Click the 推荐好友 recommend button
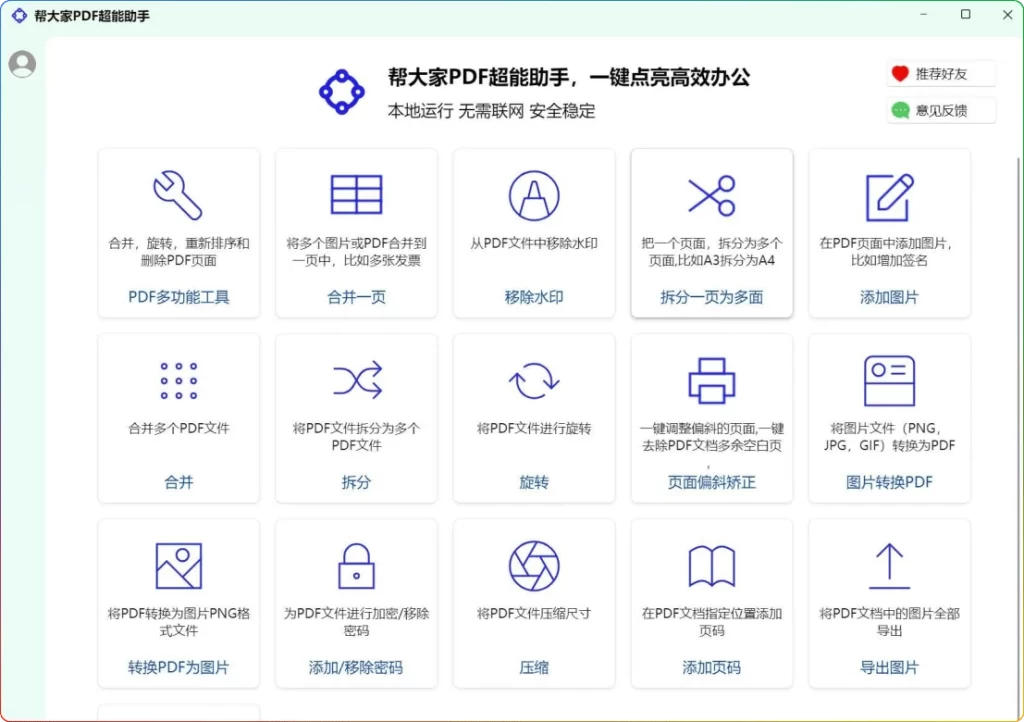The height and width of the screenshot is (722, 1024). [940, 72]
